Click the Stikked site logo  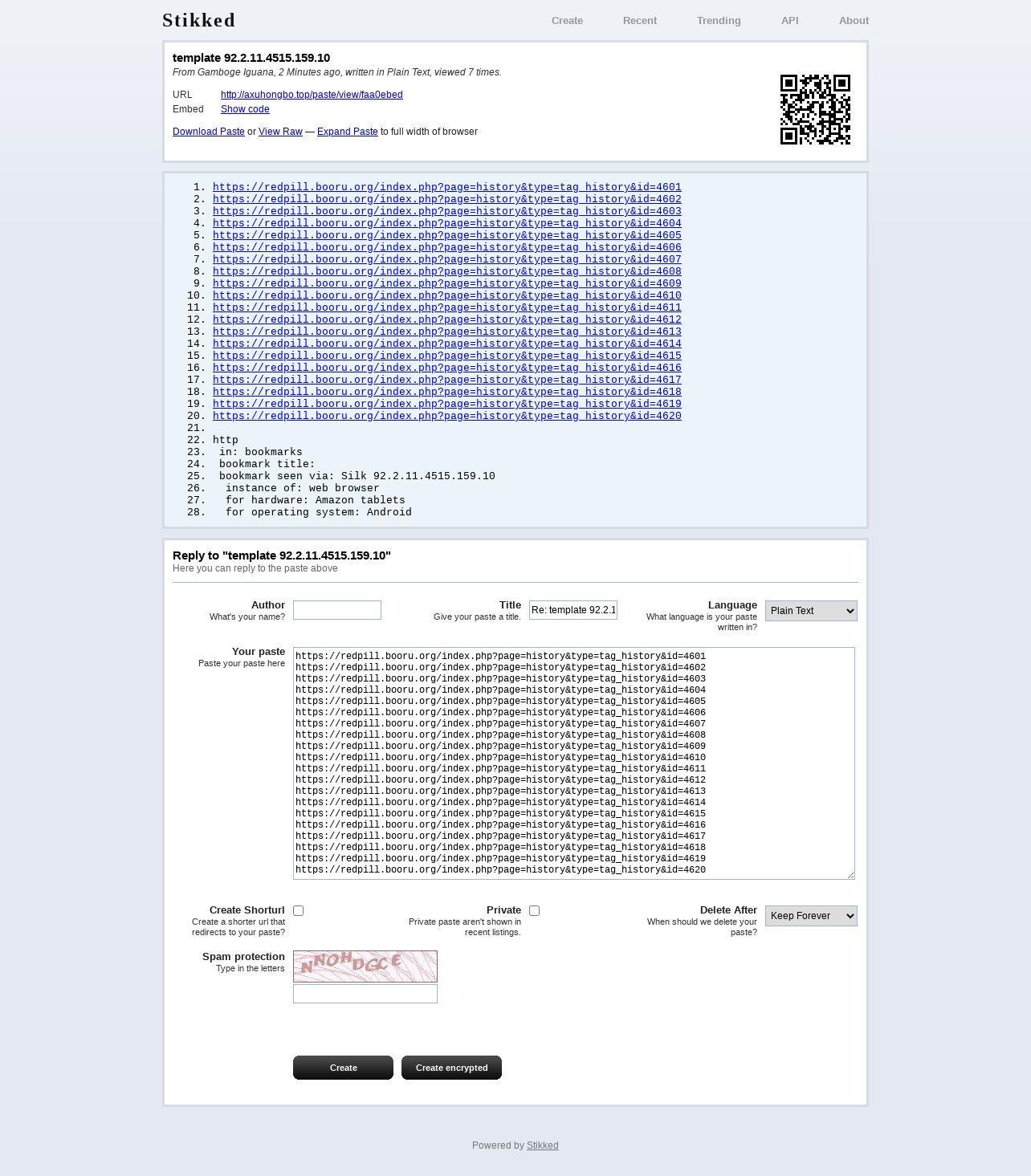198,20
